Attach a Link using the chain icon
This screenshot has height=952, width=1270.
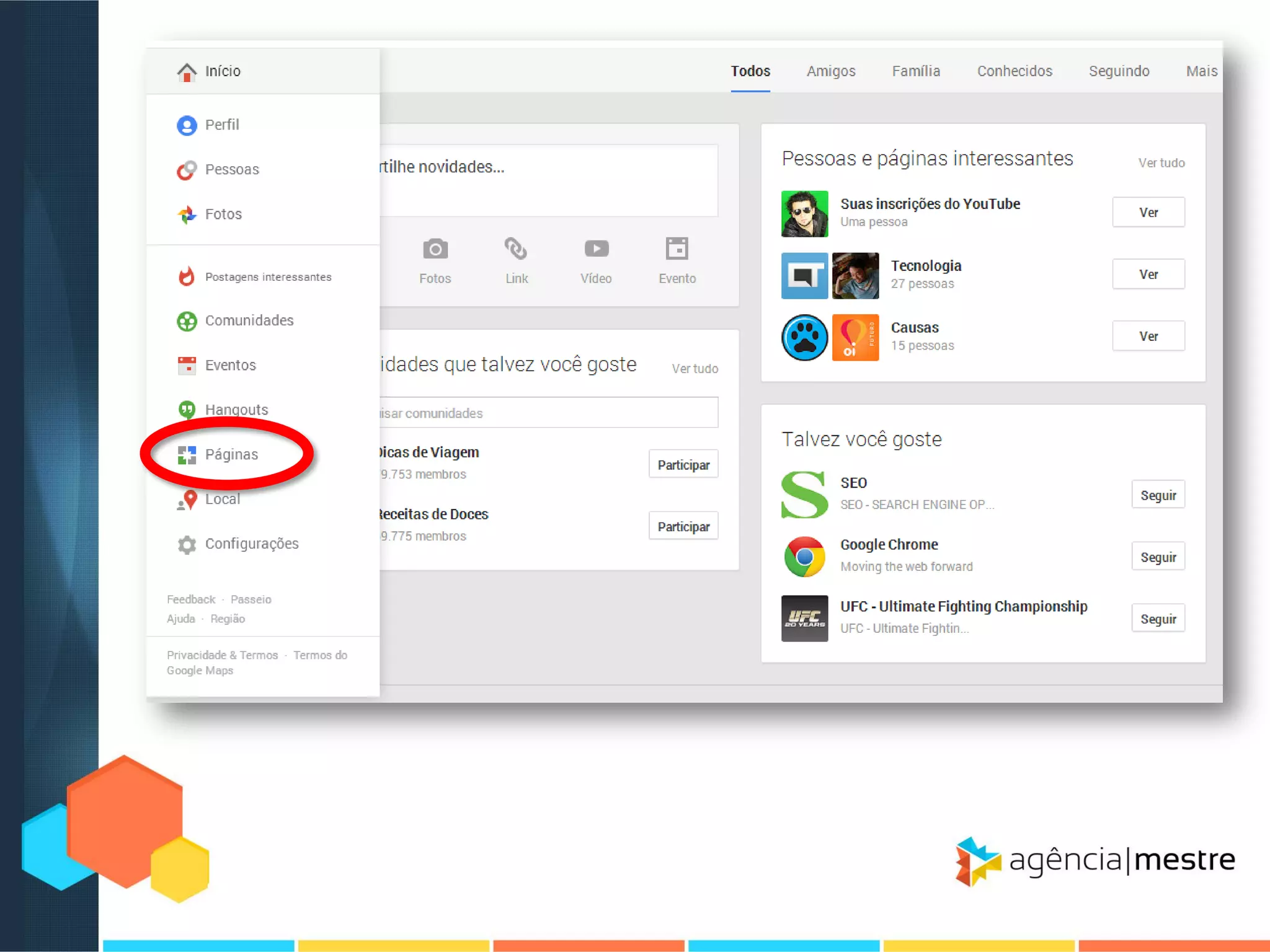516,249
